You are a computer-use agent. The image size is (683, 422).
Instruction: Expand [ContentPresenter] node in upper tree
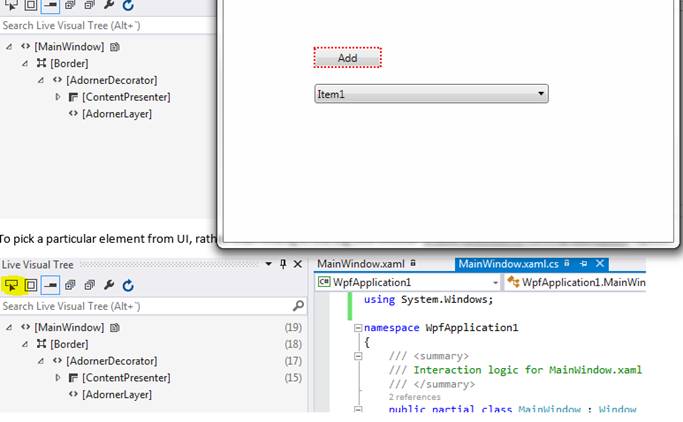click(x=57, y=97)
